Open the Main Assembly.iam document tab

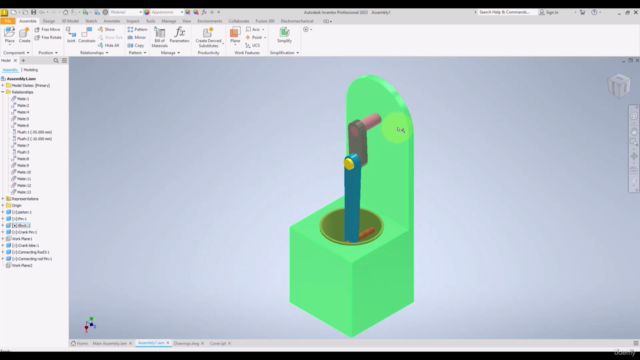point(110,344)
